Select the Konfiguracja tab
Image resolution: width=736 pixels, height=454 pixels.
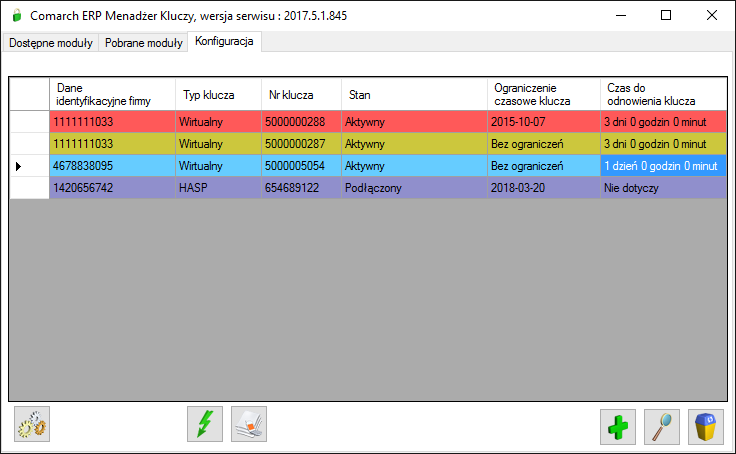[224, 41]
